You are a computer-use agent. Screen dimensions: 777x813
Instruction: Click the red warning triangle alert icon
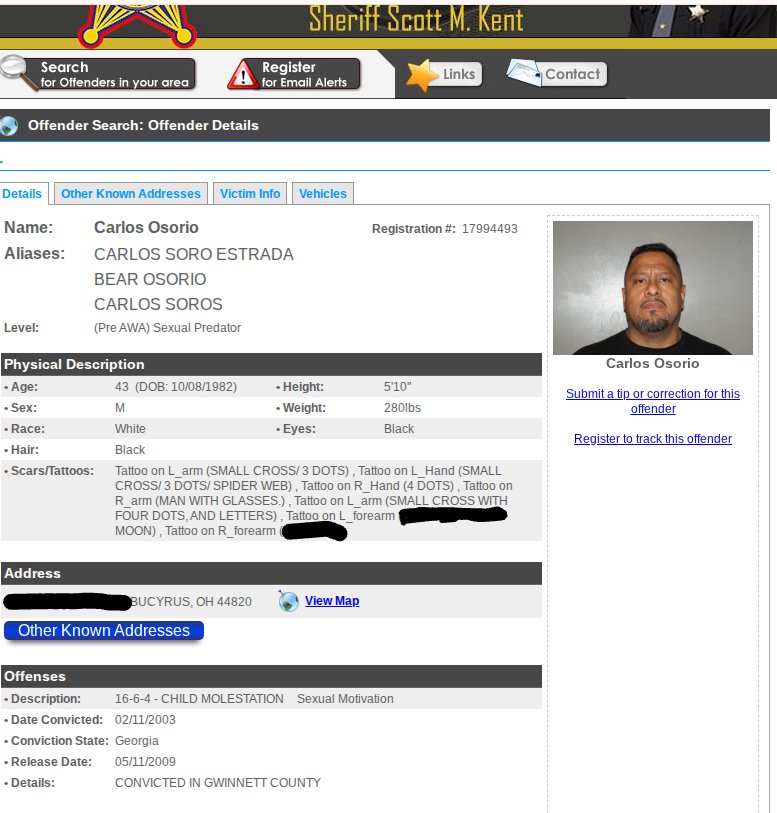coord(243,75)
